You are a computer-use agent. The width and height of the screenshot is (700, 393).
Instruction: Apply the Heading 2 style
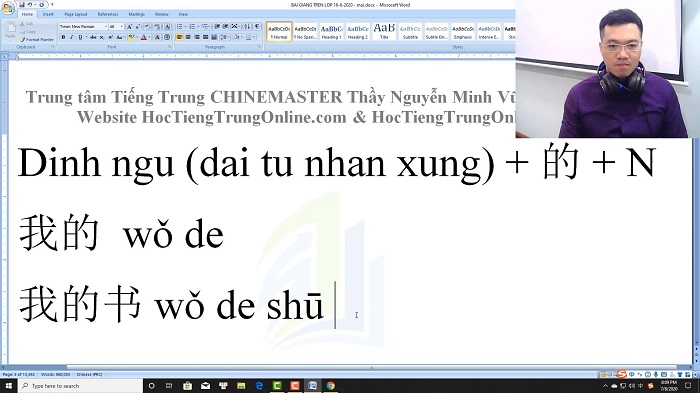tap(358, 32)
